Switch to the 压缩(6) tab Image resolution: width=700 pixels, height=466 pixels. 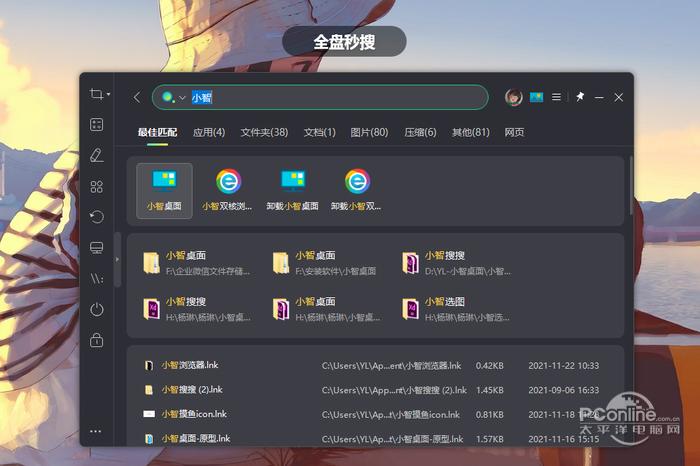[x=420, y=132]
